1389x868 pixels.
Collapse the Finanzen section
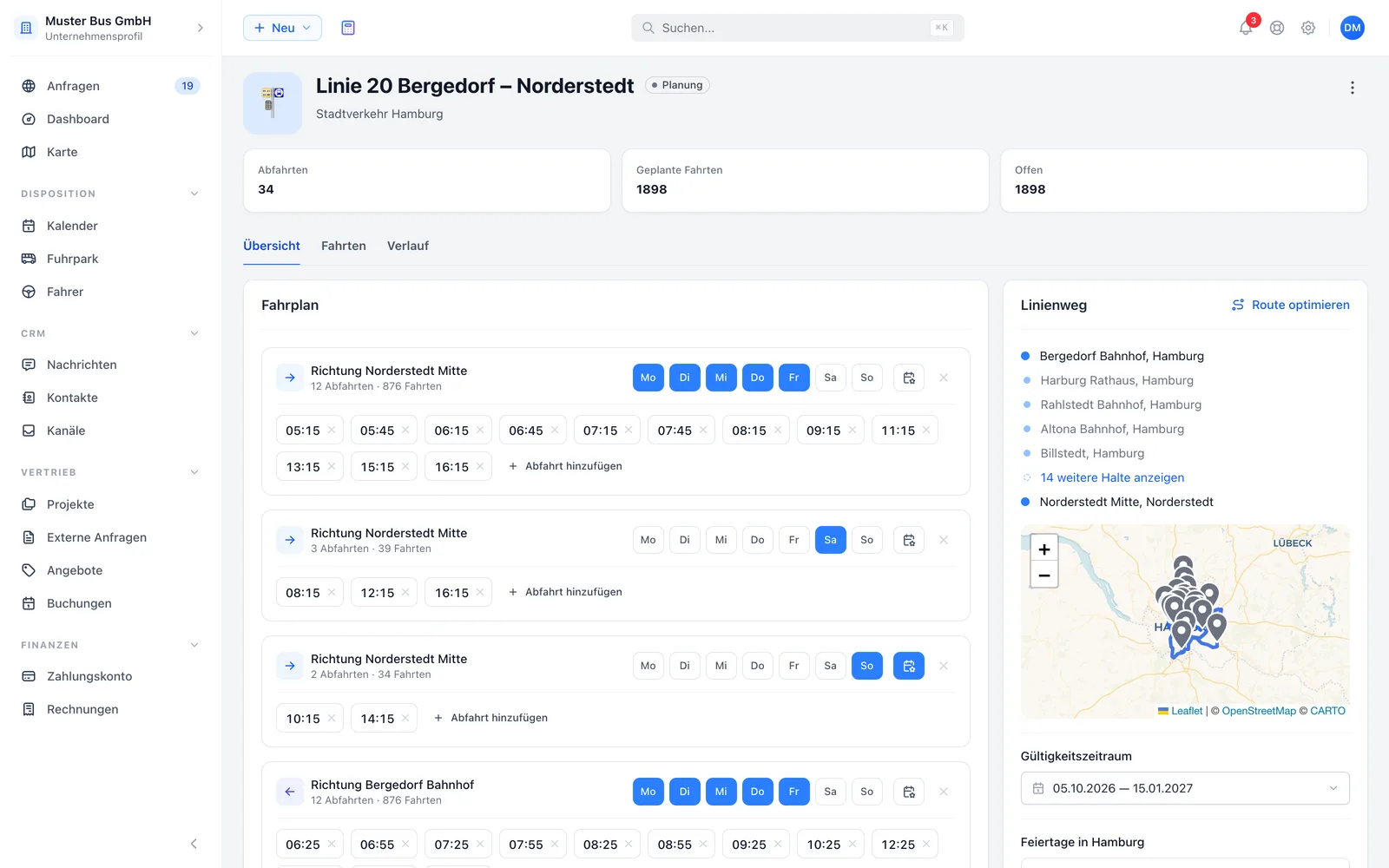tap(194, 645)
